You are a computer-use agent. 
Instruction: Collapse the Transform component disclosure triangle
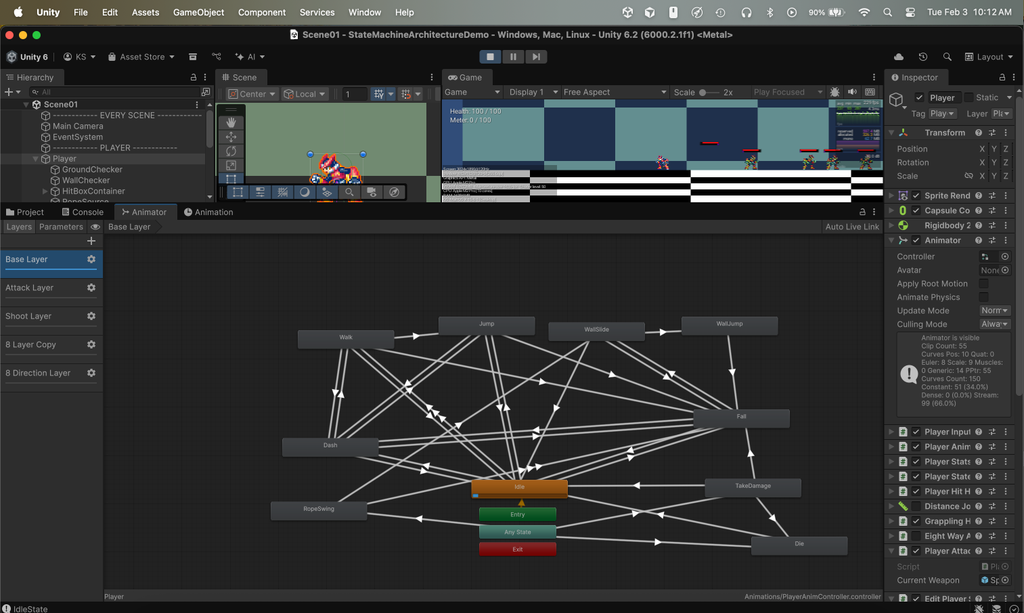click(x=891, y=132)
